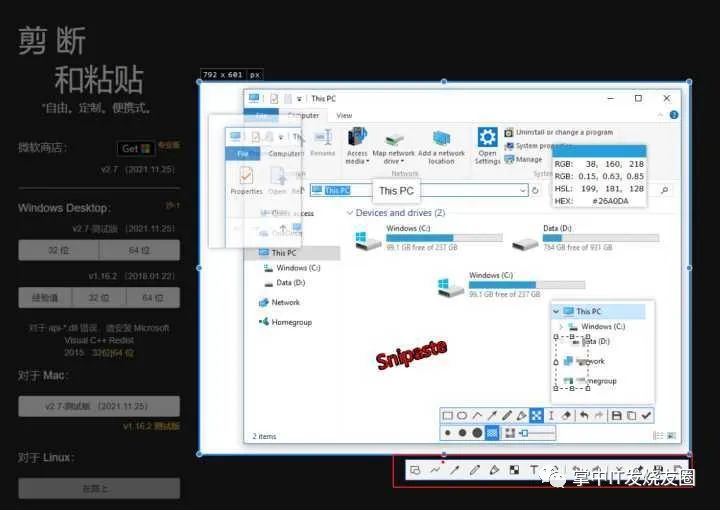Click the save floppy-disk icon
720x510 pixels.
(x=617, y=416)
